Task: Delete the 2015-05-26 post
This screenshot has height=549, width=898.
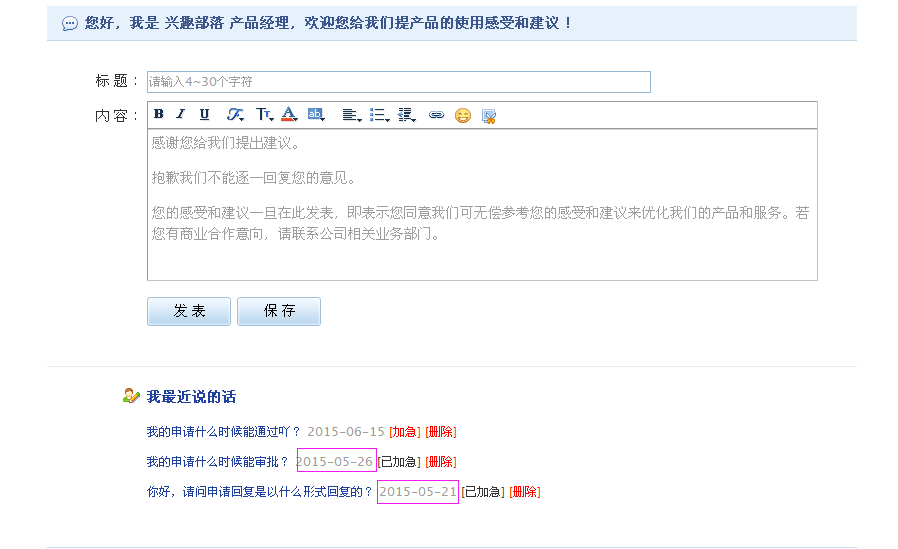Action: (440, 461)
